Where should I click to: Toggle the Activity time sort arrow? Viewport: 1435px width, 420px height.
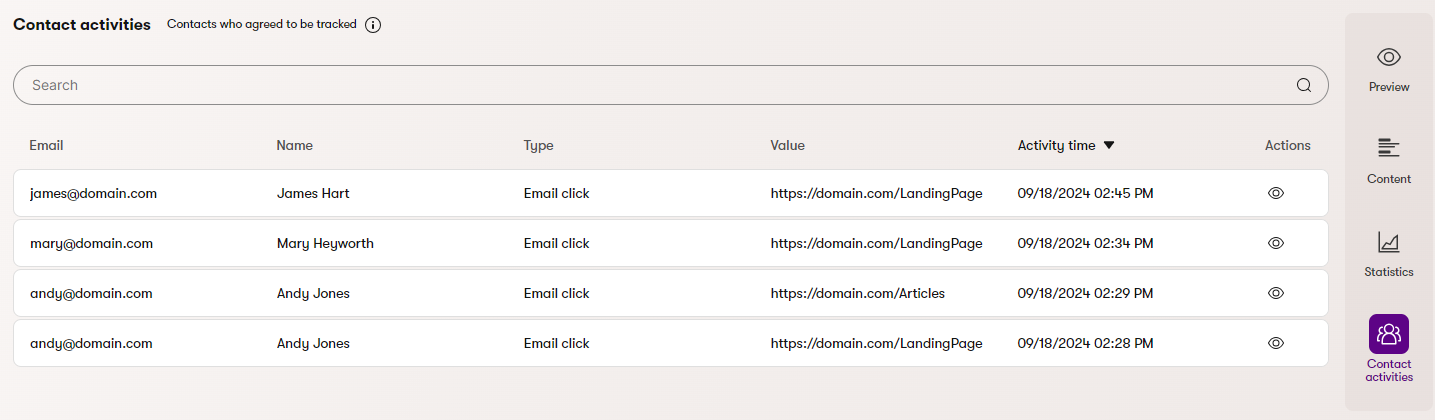coord(1108,146)
